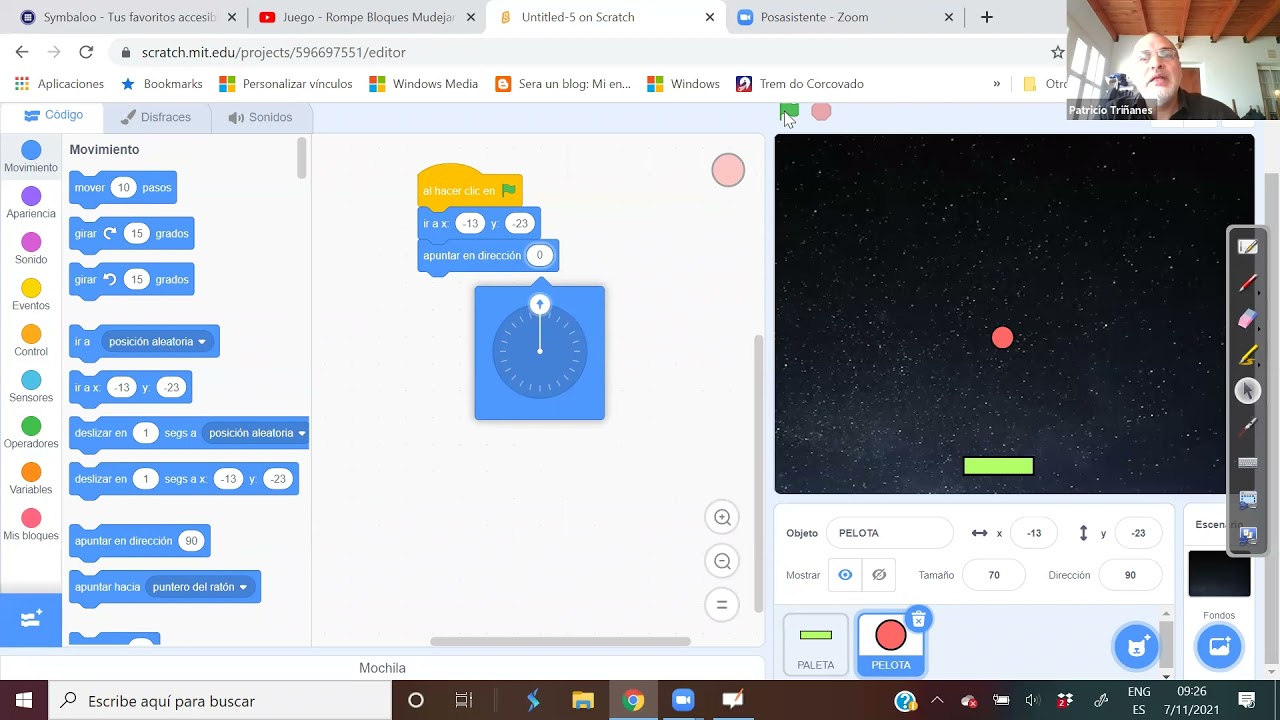Open the Bookmarks bookmark
The image size is (1280, 720).
click(x=162, y=84)
